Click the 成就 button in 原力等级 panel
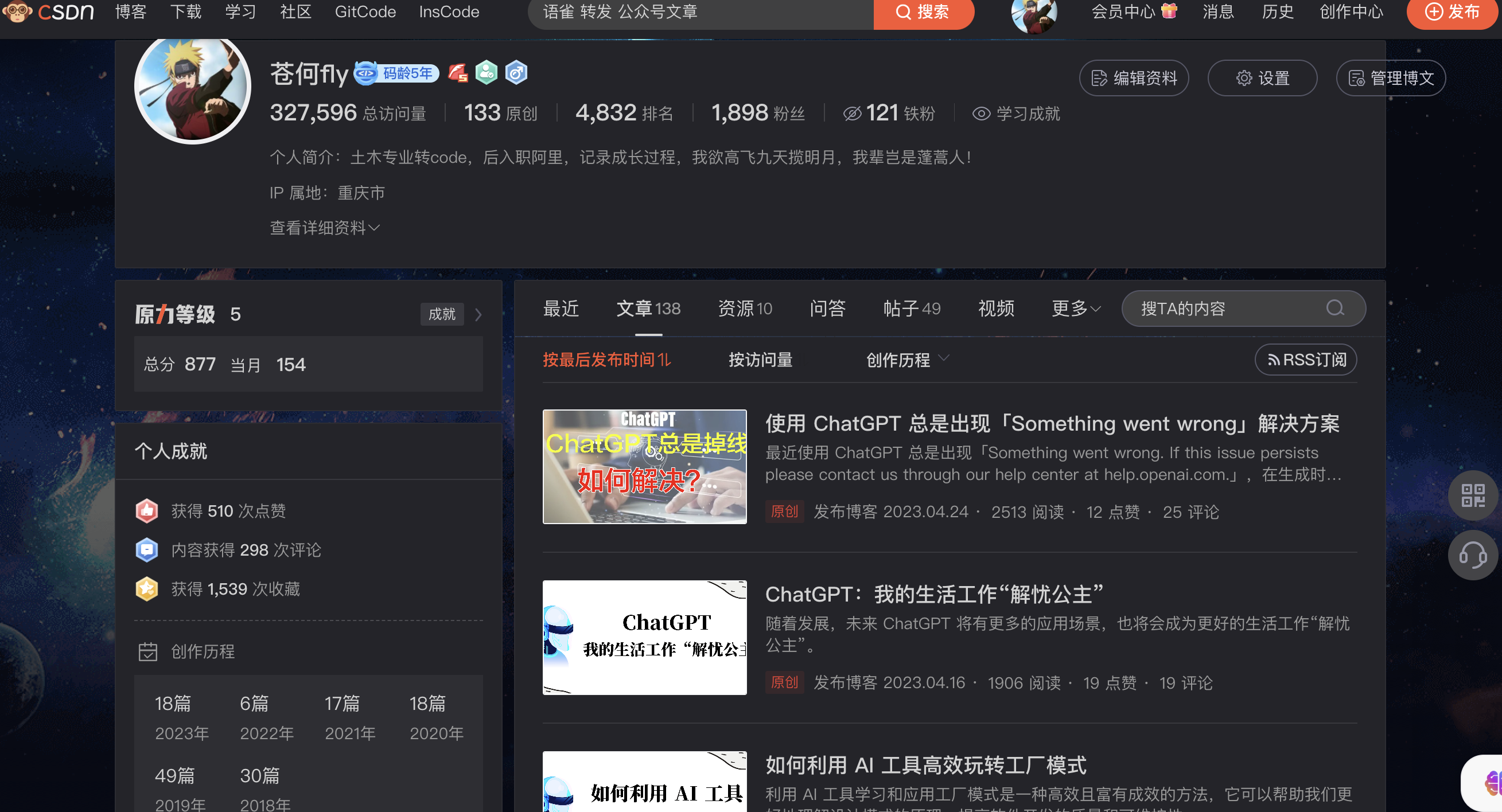 tap(442, 314)
